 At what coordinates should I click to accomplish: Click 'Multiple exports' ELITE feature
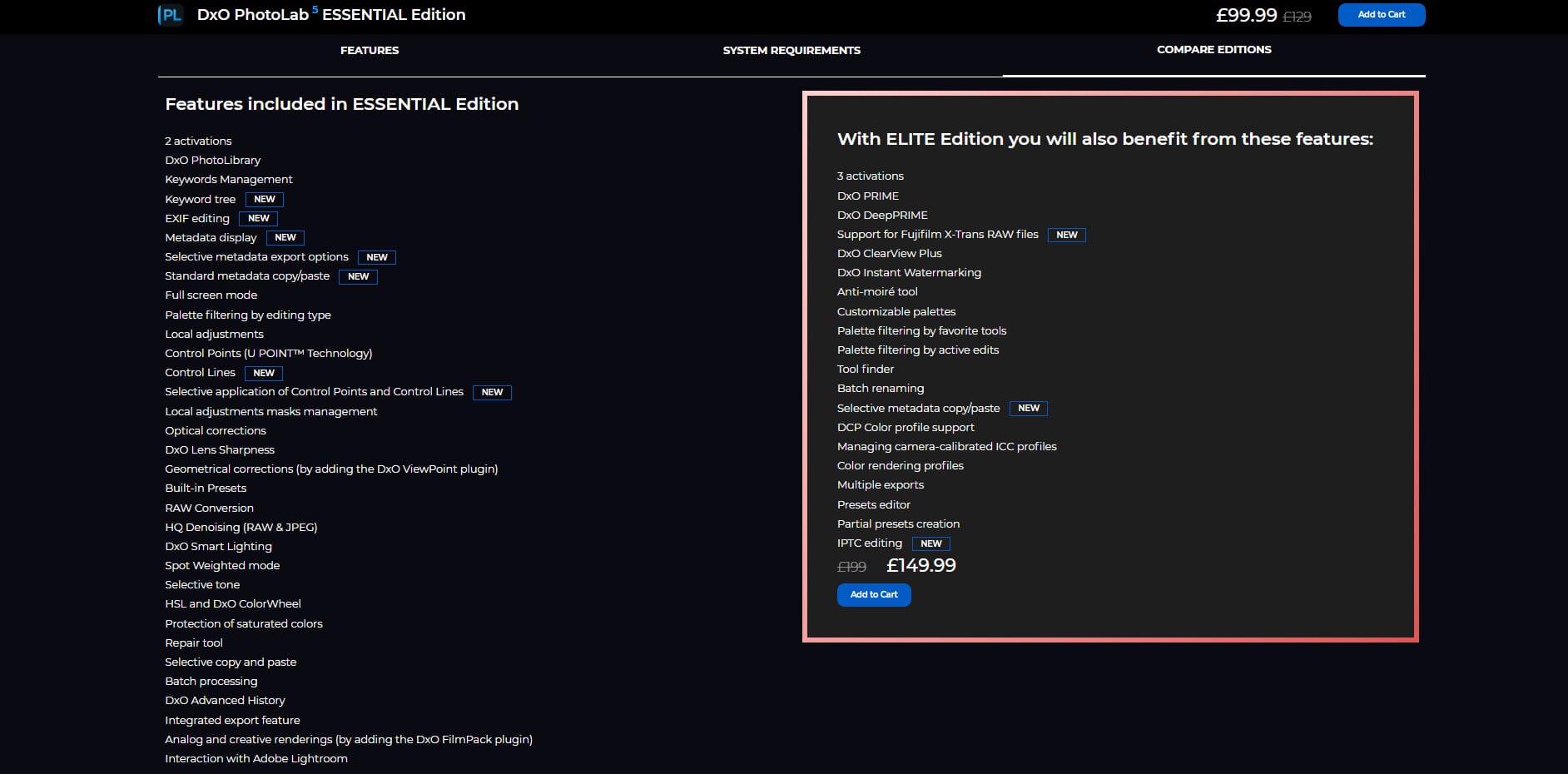(x=881, y=485)
